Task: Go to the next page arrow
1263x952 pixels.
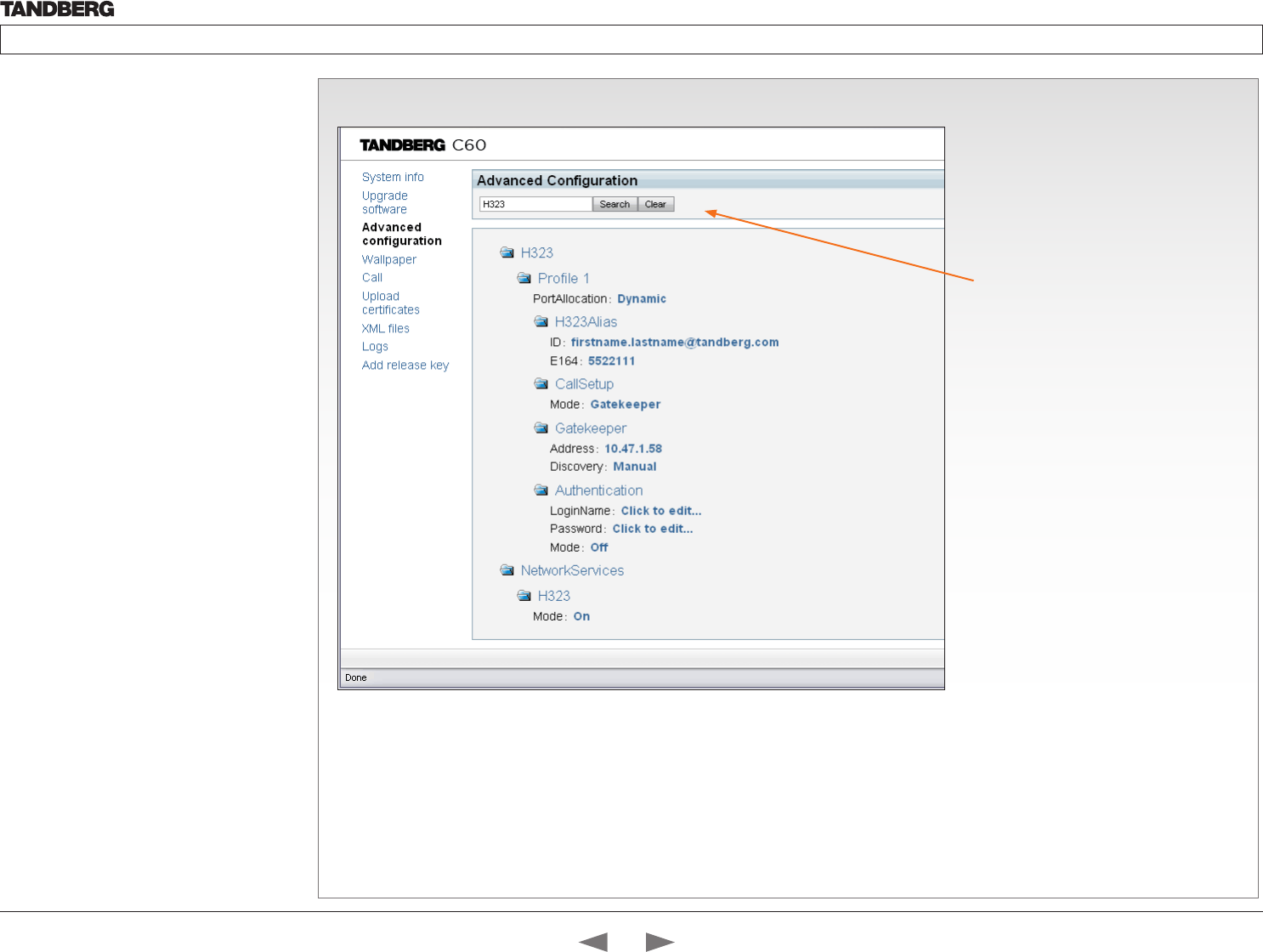Action: (660, 942)
